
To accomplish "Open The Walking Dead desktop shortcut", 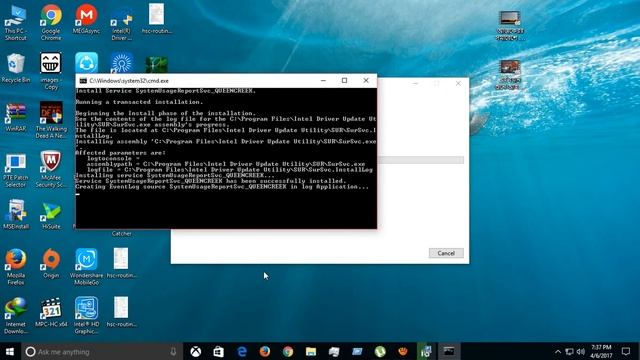I will (x=51, y=120).
